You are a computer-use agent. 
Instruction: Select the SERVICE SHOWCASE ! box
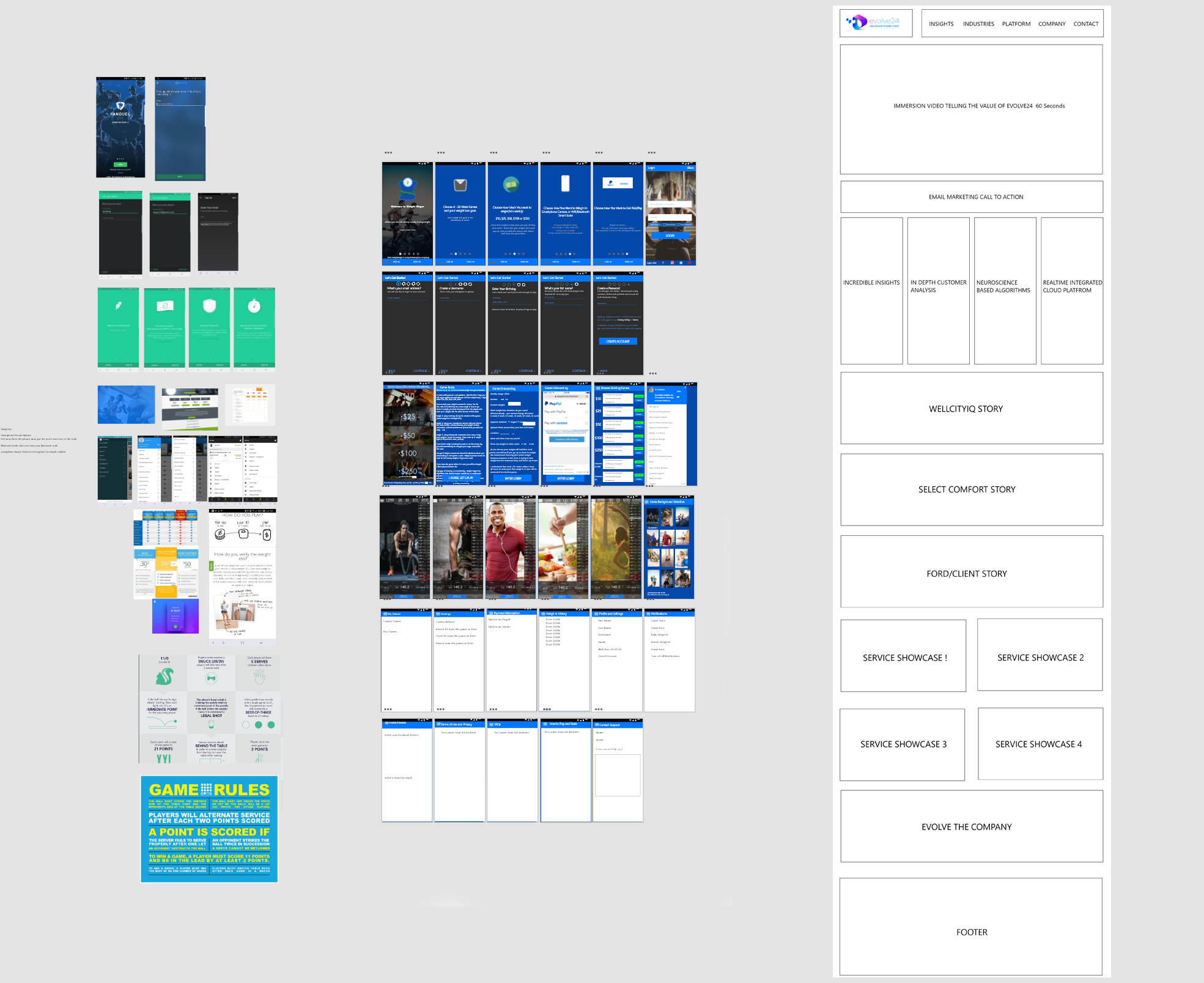(x=904, y=656)
